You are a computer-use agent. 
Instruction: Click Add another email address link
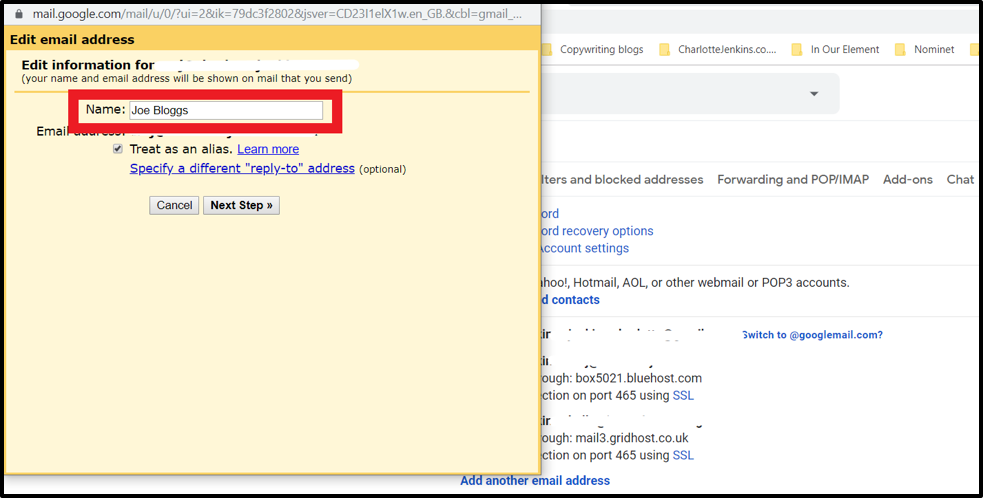point(534,481)
